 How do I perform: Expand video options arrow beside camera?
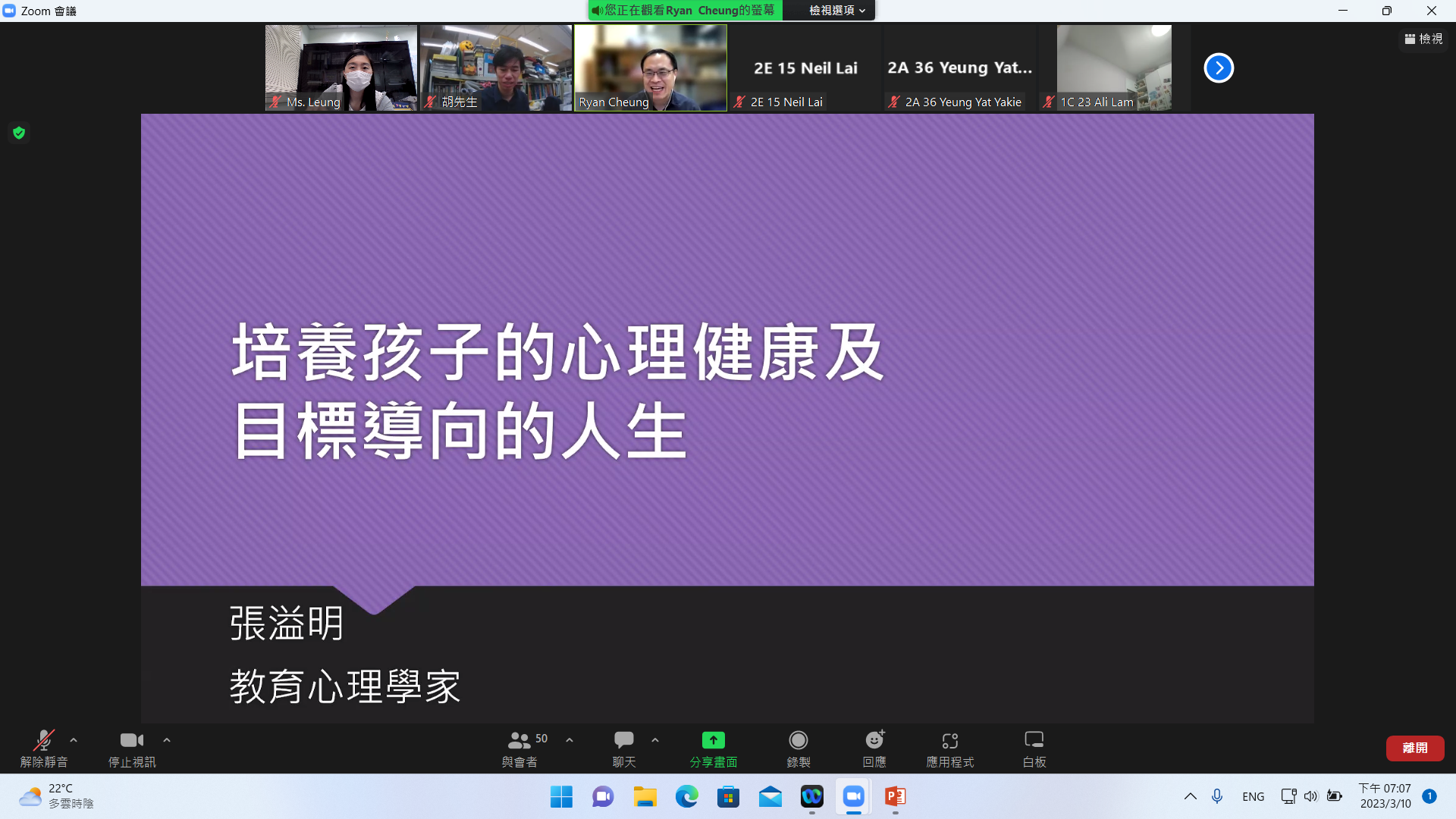click(167, 740)
